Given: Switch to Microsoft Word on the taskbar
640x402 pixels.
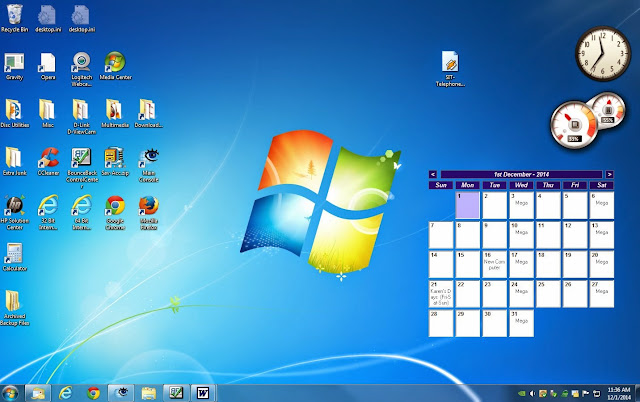Looking at the screenshot, I should [203, 393].
